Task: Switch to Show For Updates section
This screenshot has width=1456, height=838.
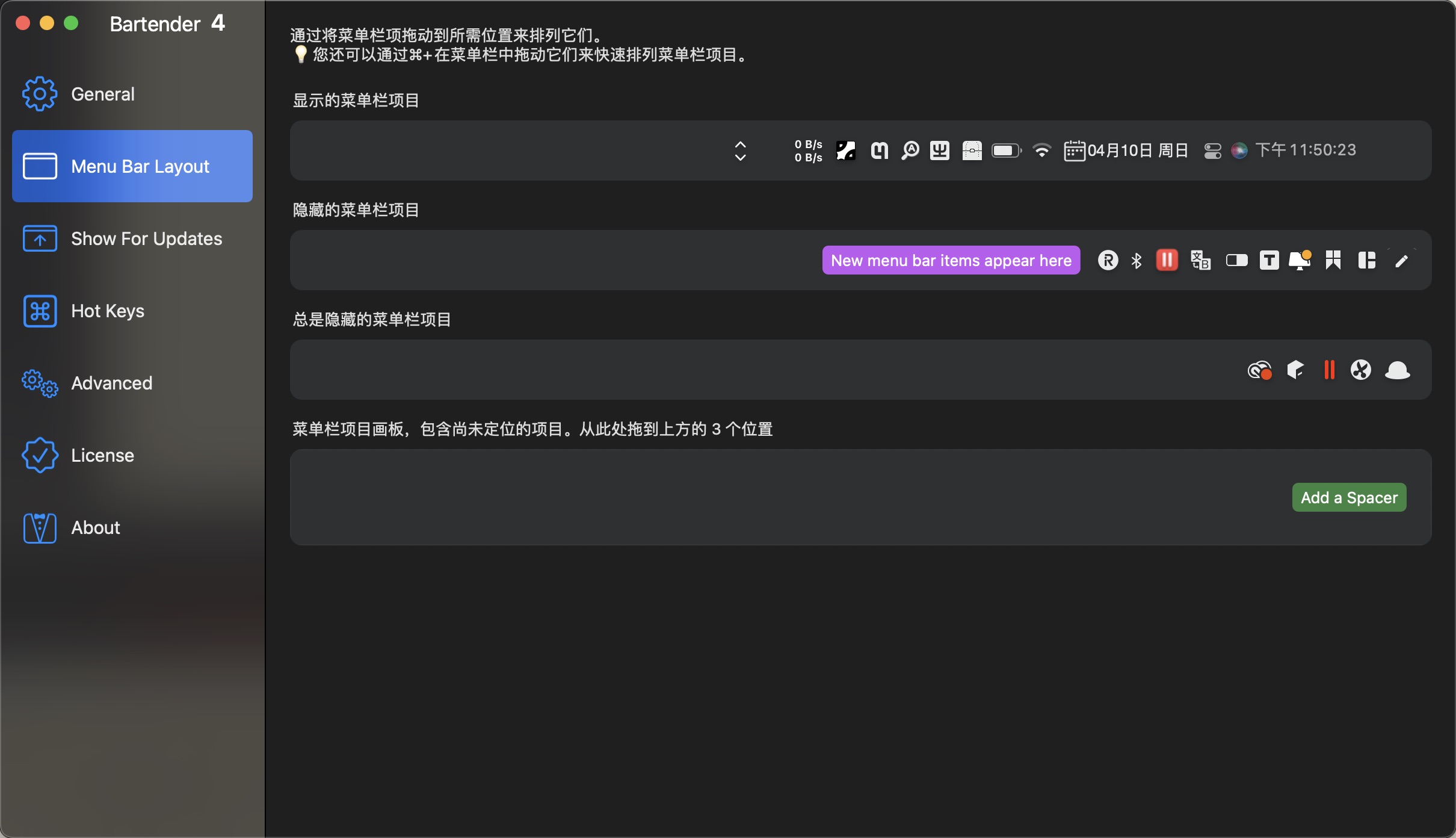Action: point(146,239)
